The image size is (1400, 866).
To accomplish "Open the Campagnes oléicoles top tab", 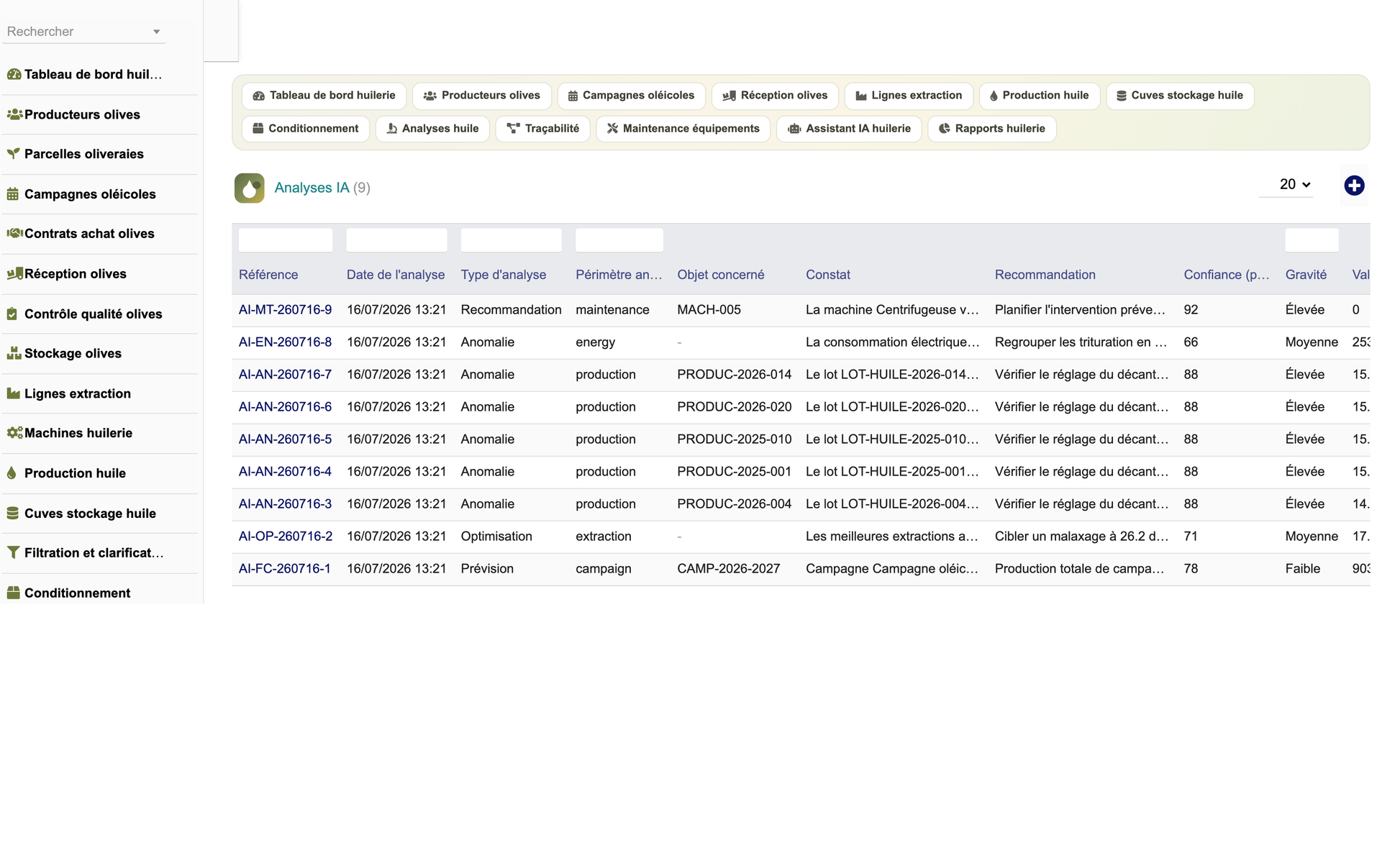I will coord(632,96).
